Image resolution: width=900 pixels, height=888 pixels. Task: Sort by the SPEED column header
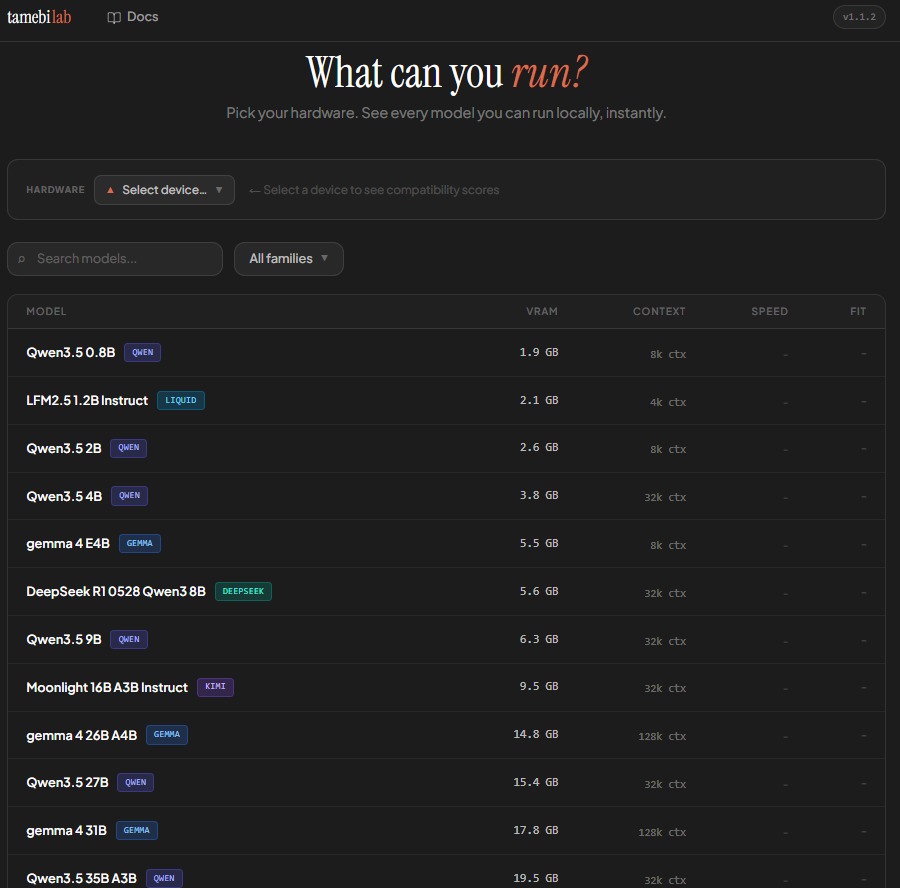[770, 311]
